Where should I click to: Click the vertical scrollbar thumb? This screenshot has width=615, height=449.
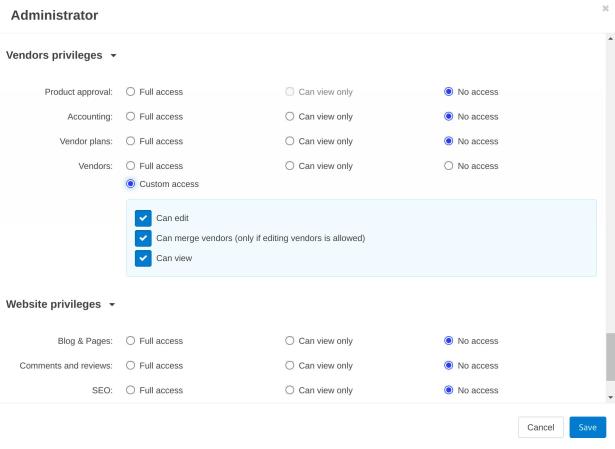610,357
